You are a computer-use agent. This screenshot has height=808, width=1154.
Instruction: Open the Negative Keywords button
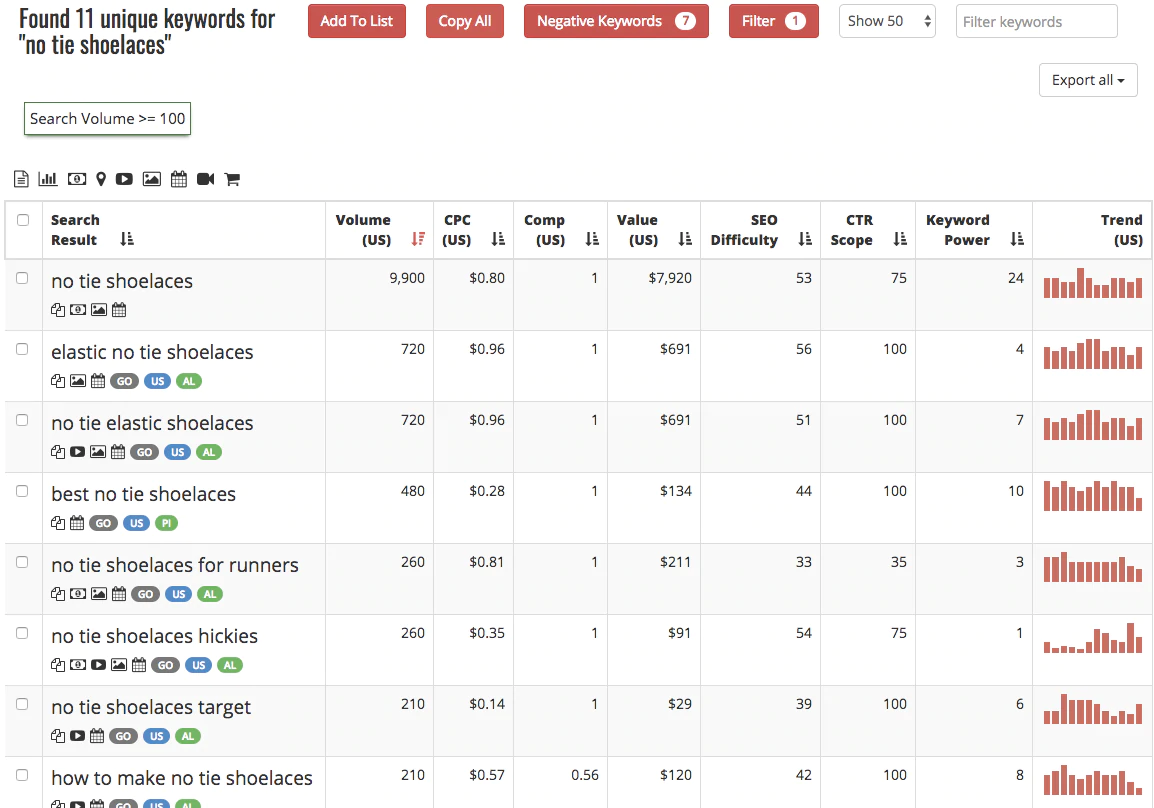(x=615, y=21)
